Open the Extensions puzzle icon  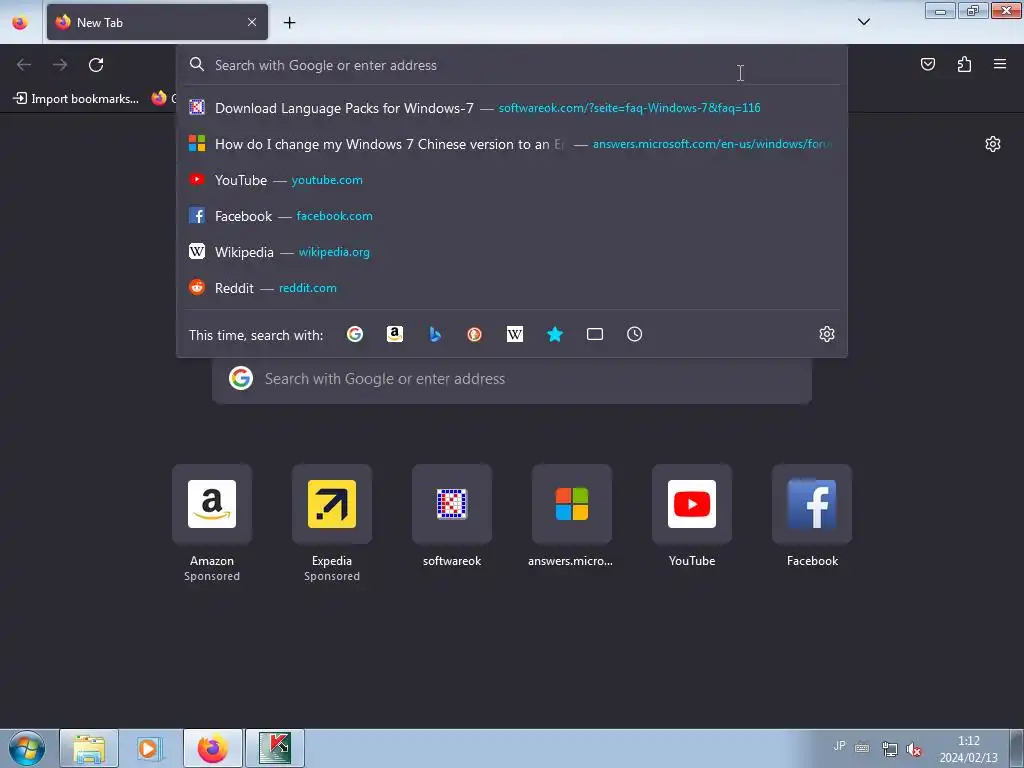tap(964, 64)
